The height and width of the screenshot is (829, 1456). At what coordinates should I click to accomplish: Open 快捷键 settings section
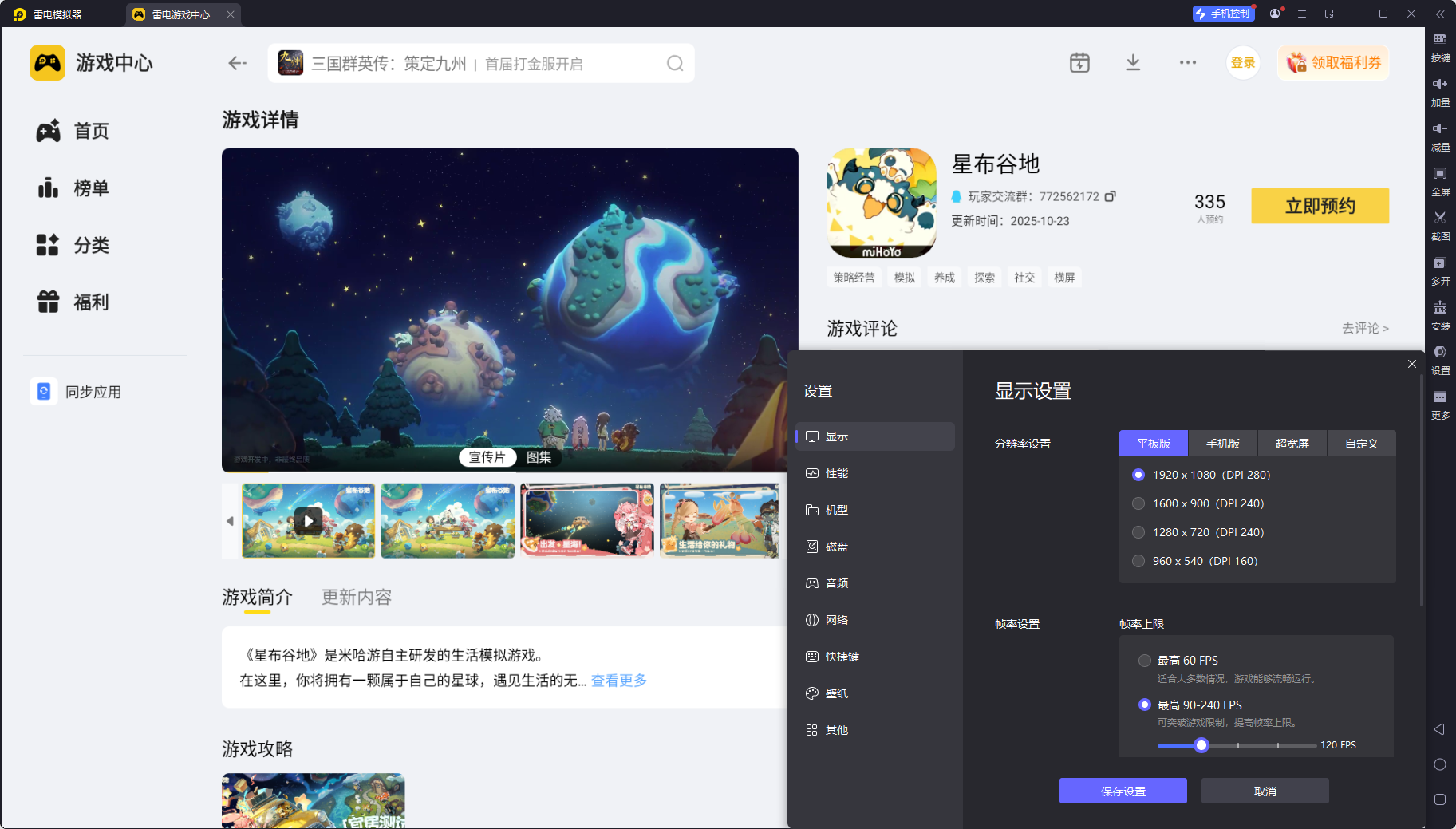click(x=875, y=657)
